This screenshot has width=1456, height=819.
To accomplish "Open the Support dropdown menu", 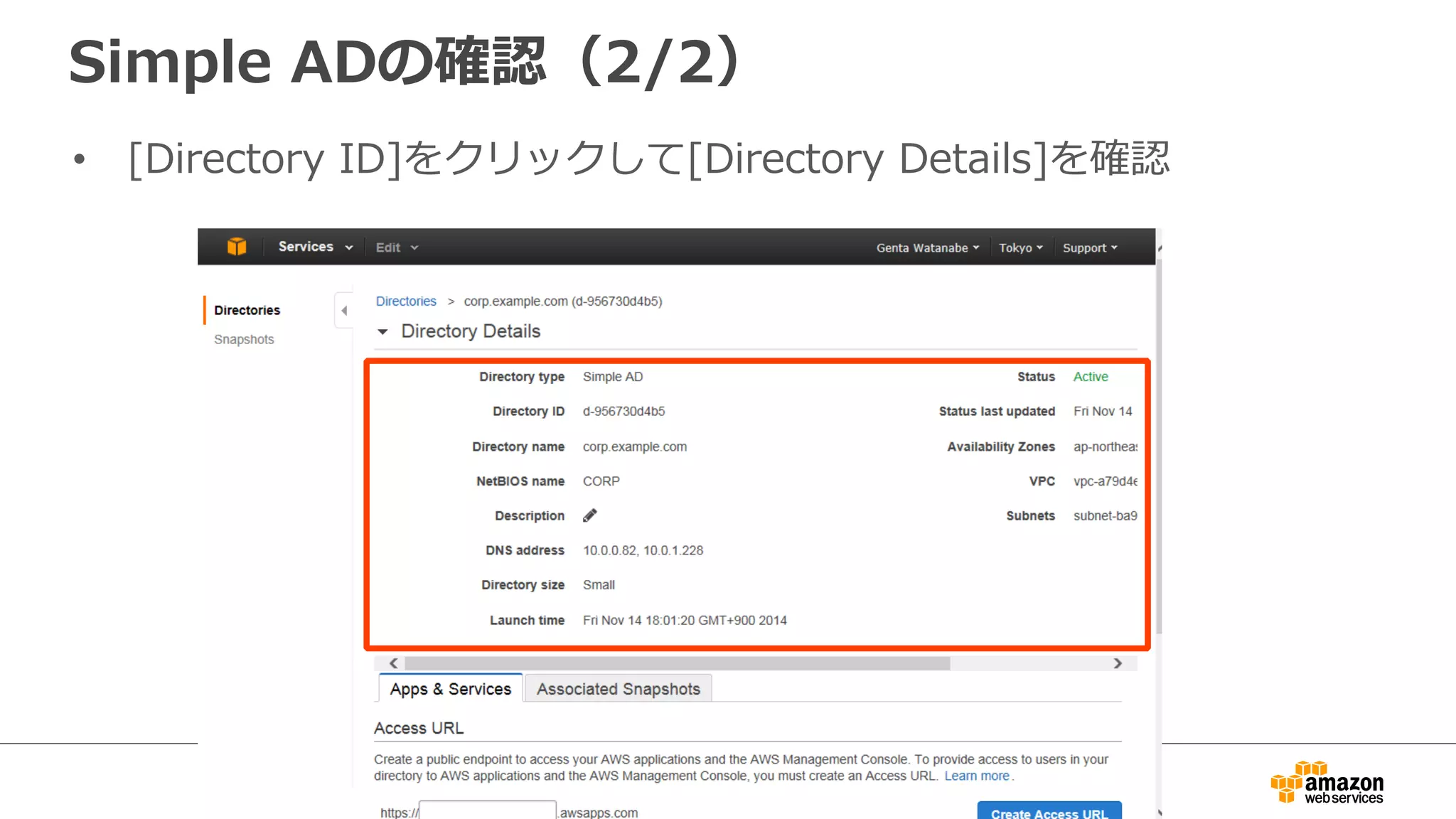I will coord(1090,247).
